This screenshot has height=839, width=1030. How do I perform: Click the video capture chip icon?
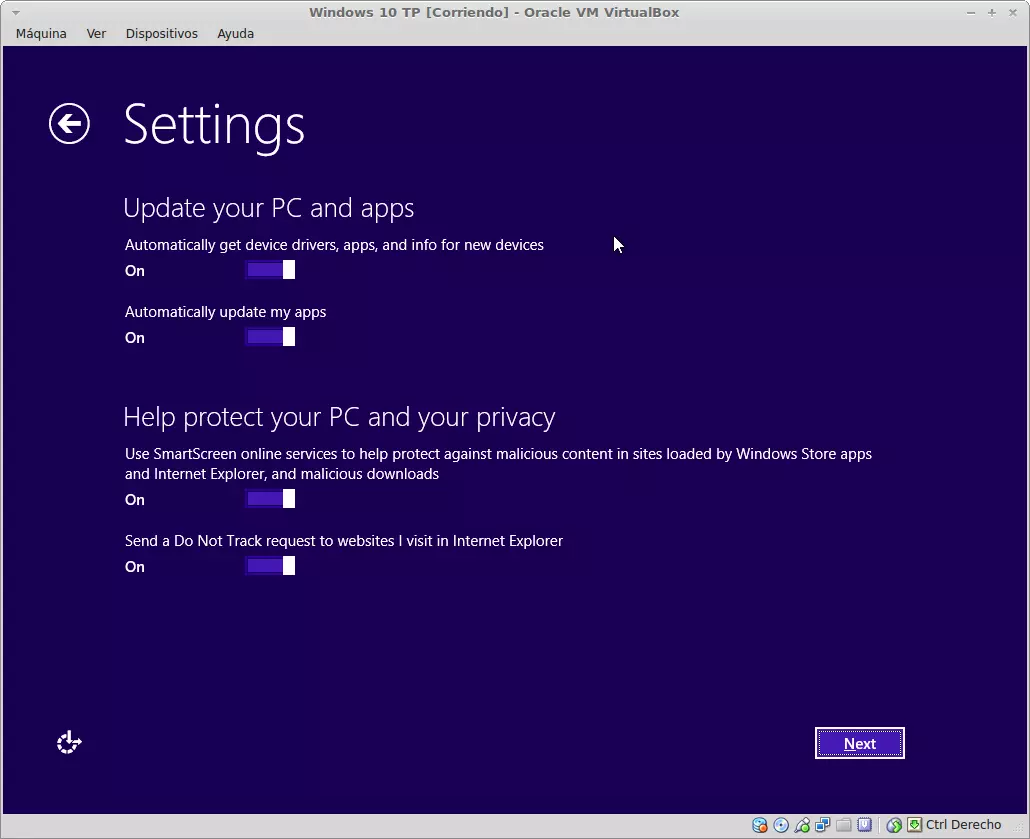[865, 825]
